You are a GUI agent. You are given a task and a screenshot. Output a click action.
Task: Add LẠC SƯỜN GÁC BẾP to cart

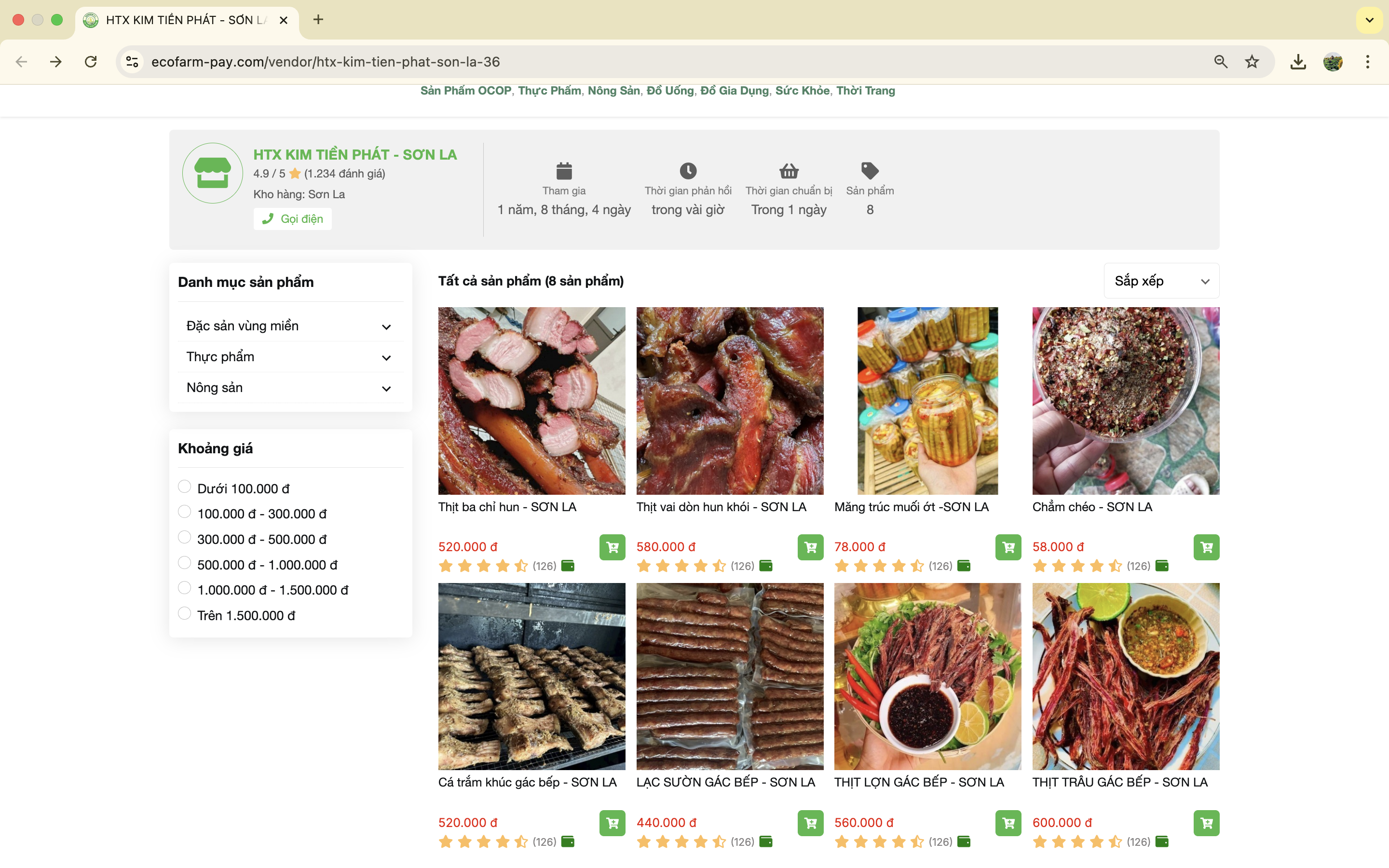pyautogui.click(x=810, y=823)
